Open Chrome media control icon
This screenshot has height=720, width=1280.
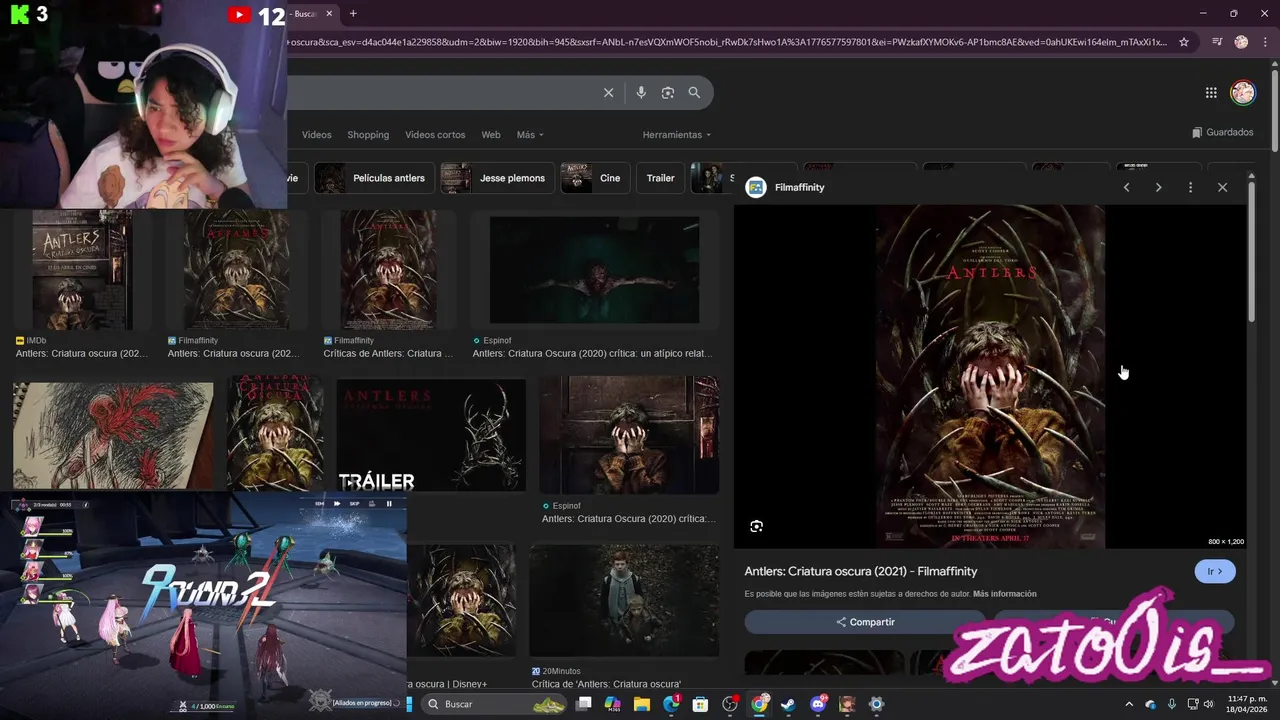(x=1217, y=42)
